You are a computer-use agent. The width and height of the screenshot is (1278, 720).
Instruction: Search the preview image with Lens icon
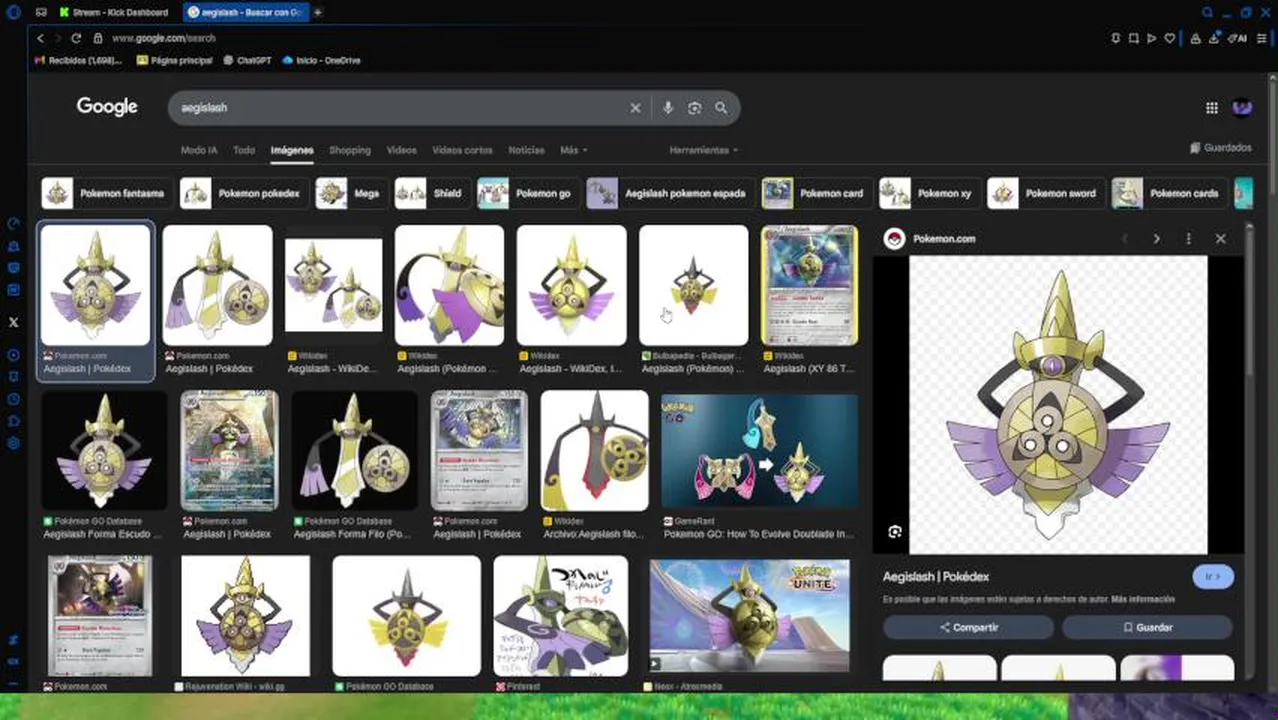(895, 532)
